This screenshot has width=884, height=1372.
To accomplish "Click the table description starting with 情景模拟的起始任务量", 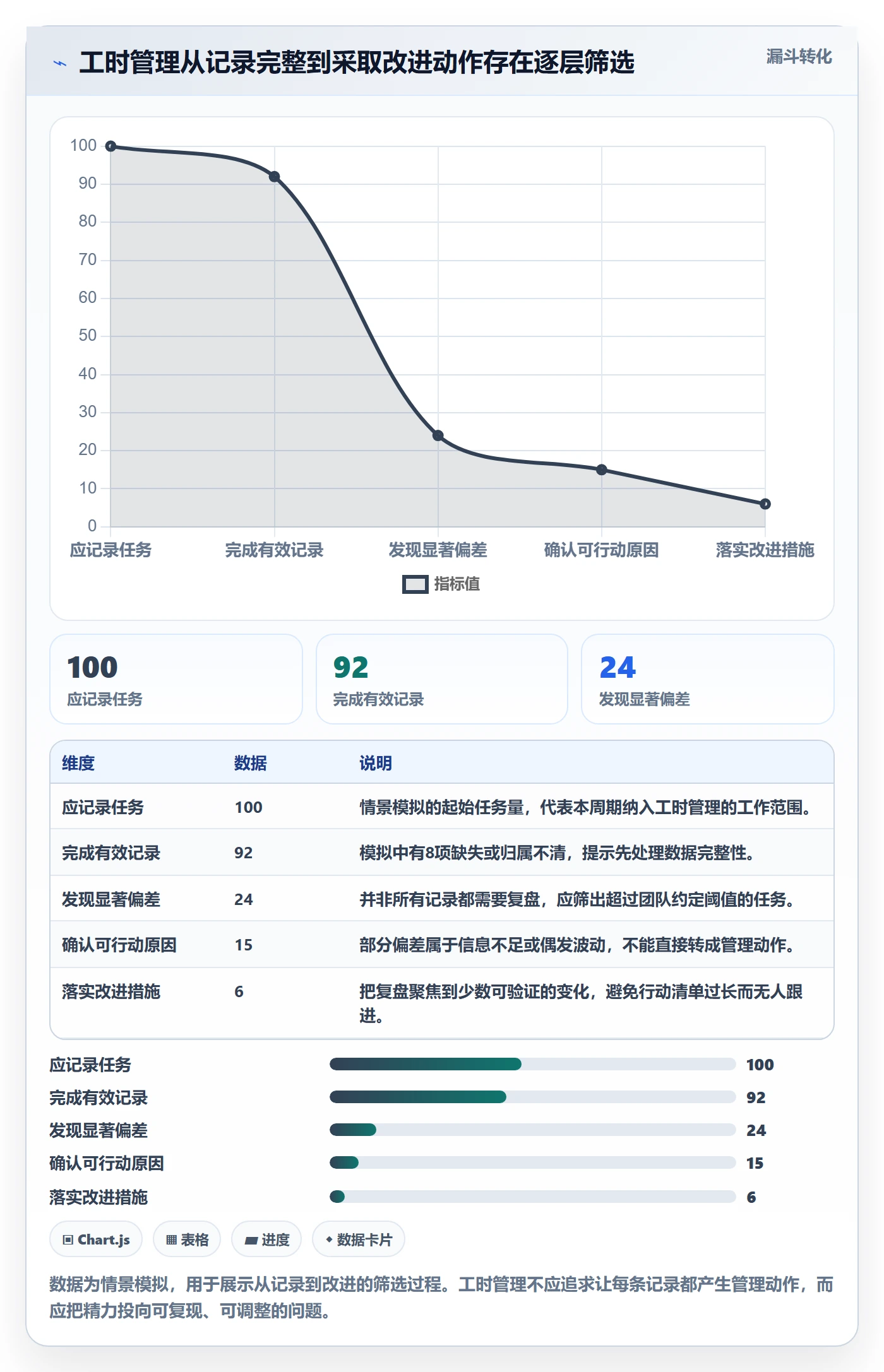I will tap(587, 807).
